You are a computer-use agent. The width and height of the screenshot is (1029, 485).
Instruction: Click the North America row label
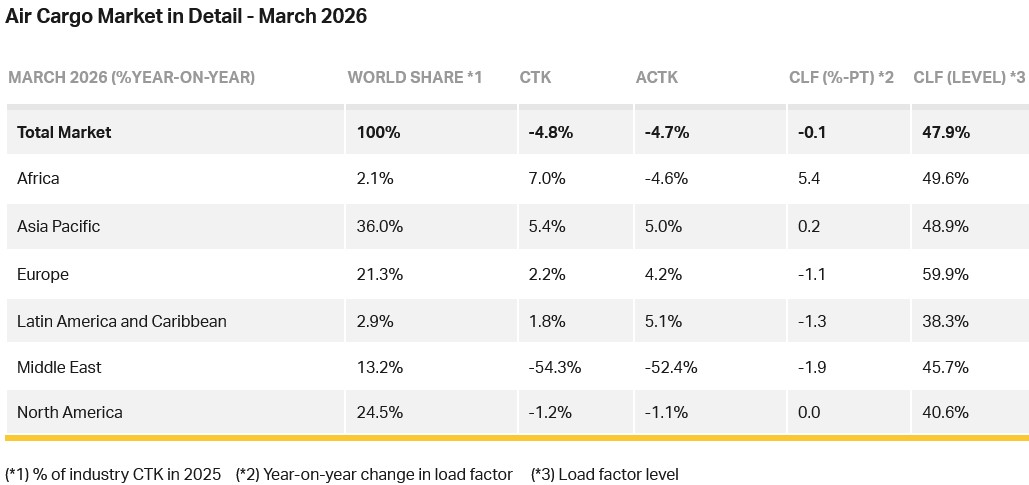[x=70, y=412]
